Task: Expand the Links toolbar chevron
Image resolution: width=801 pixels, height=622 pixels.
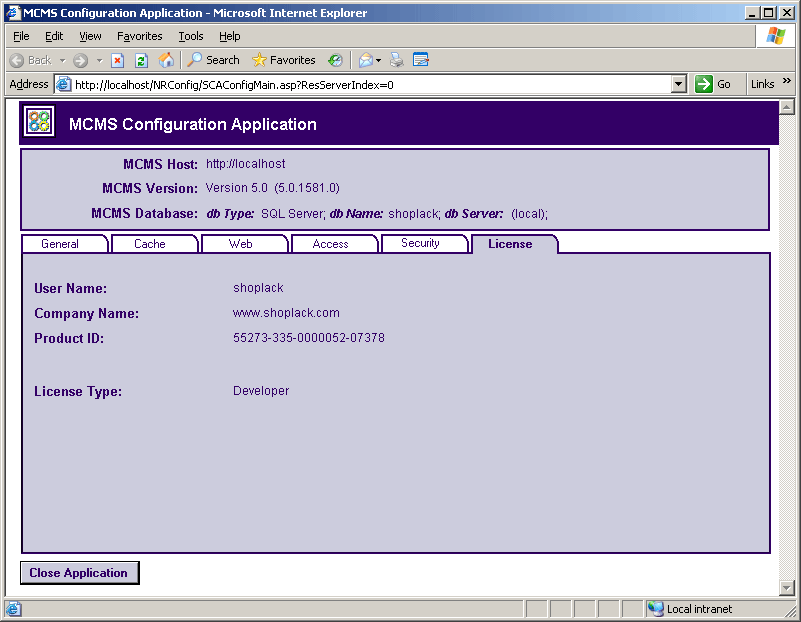Action: click(x=787, y=81)
